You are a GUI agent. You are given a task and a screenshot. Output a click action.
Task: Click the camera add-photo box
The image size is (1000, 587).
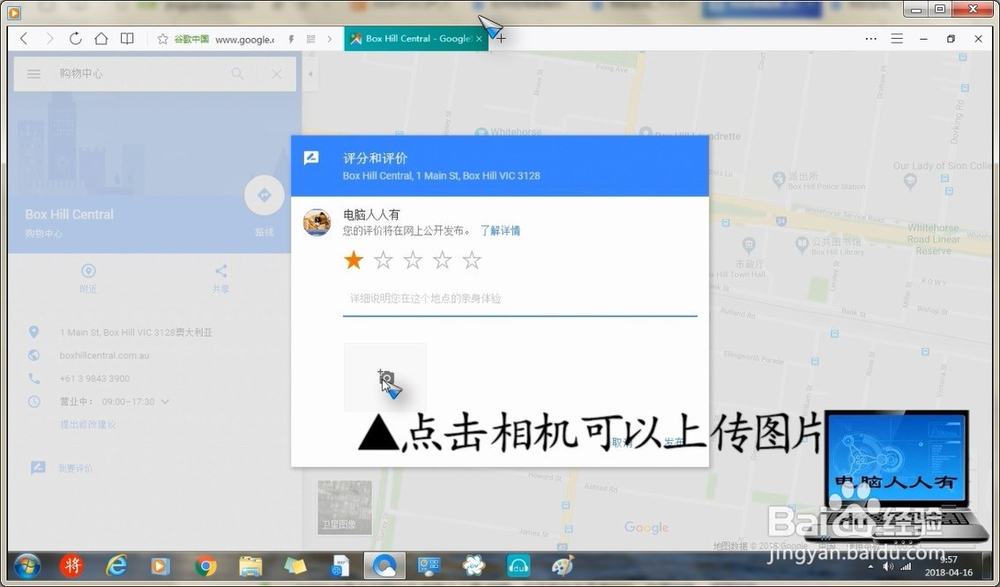[x=385, y=377]
